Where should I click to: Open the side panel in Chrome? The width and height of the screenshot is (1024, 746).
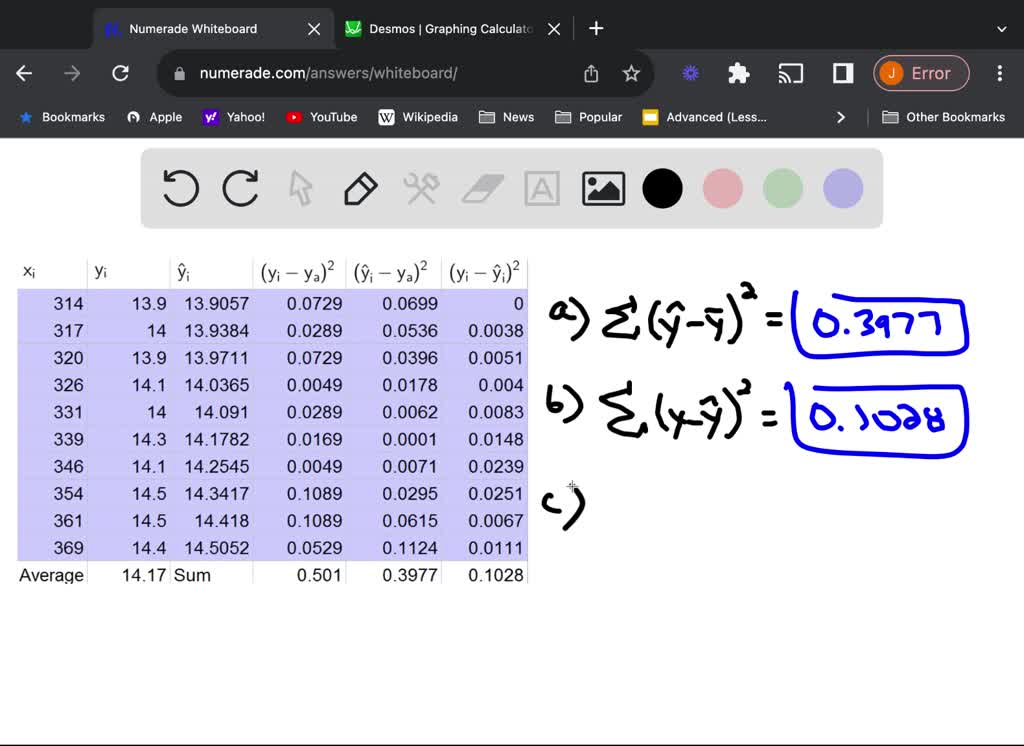(841, 73)
